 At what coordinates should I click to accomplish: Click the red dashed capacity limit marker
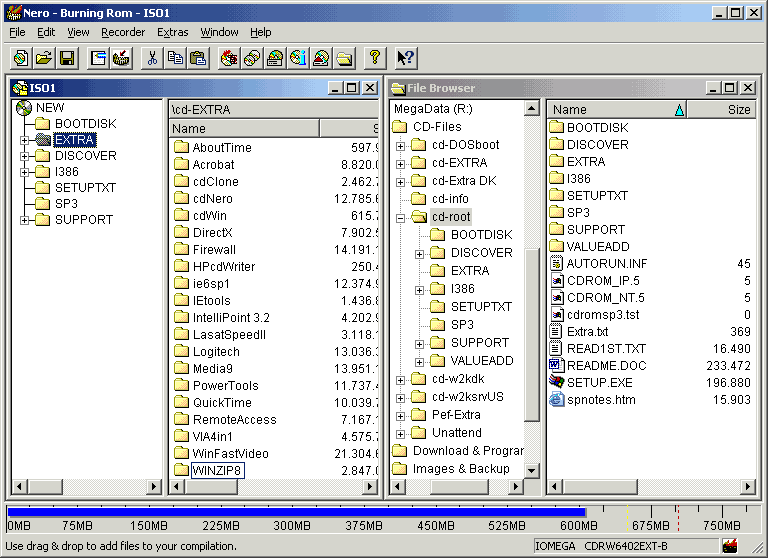(x=678, y=518)
